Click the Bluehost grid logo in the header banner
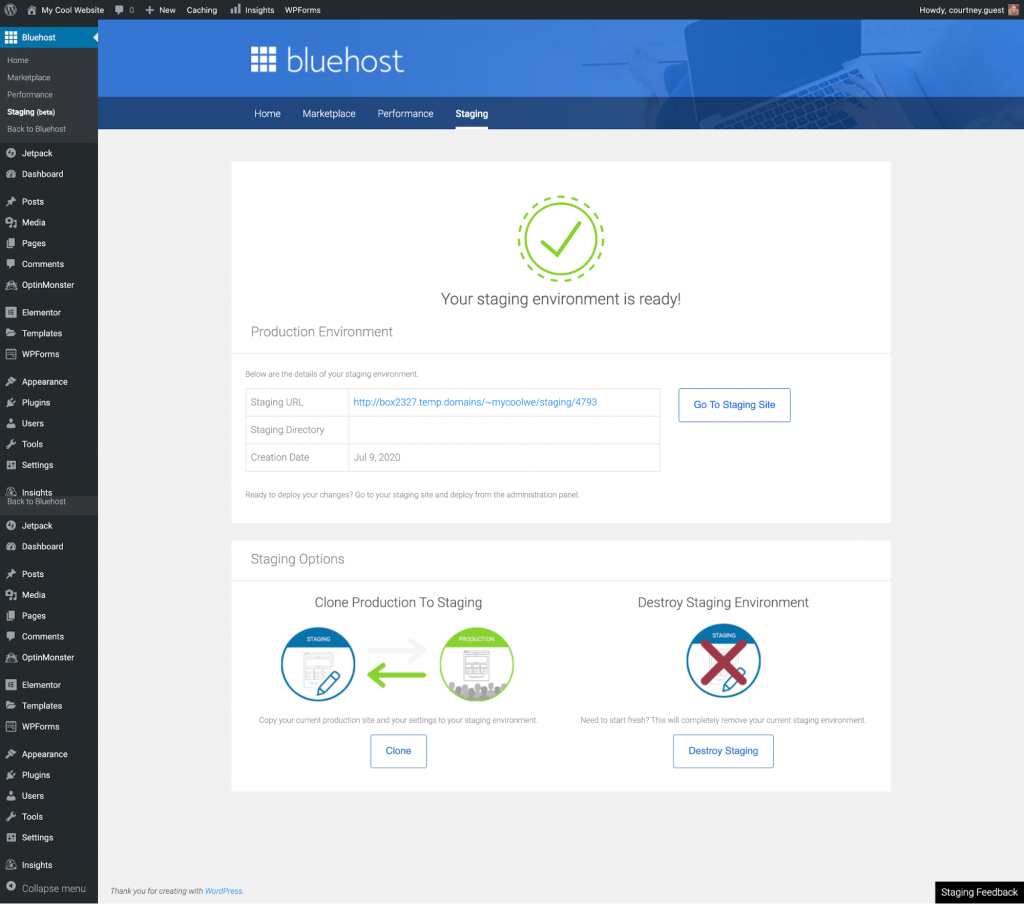Screen dimensions: 1024x904 tap(263, 60)
